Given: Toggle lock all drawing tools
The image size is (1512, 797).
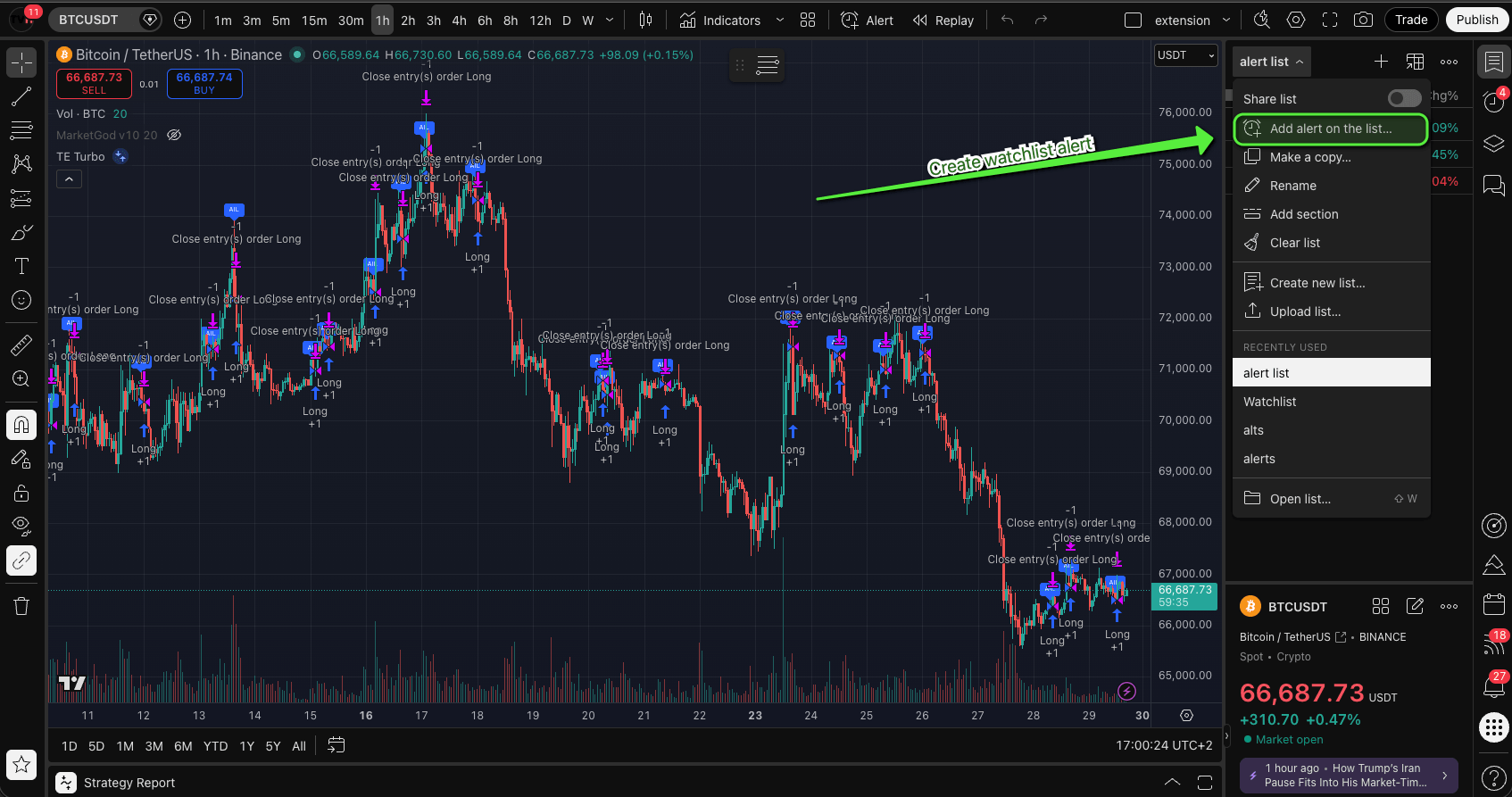Looking at the screenshot, I should [21, 493].
